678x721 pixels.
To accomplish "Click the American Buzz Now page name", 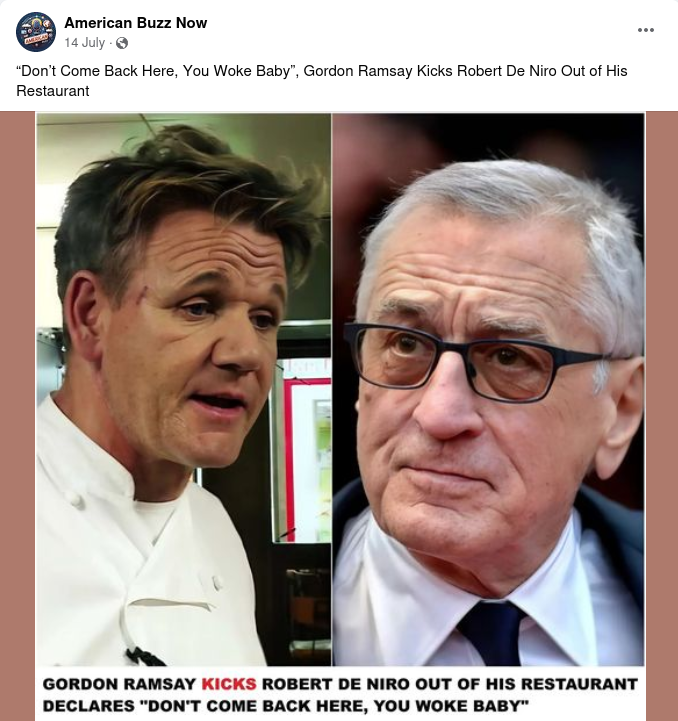I will coord(136,23).
